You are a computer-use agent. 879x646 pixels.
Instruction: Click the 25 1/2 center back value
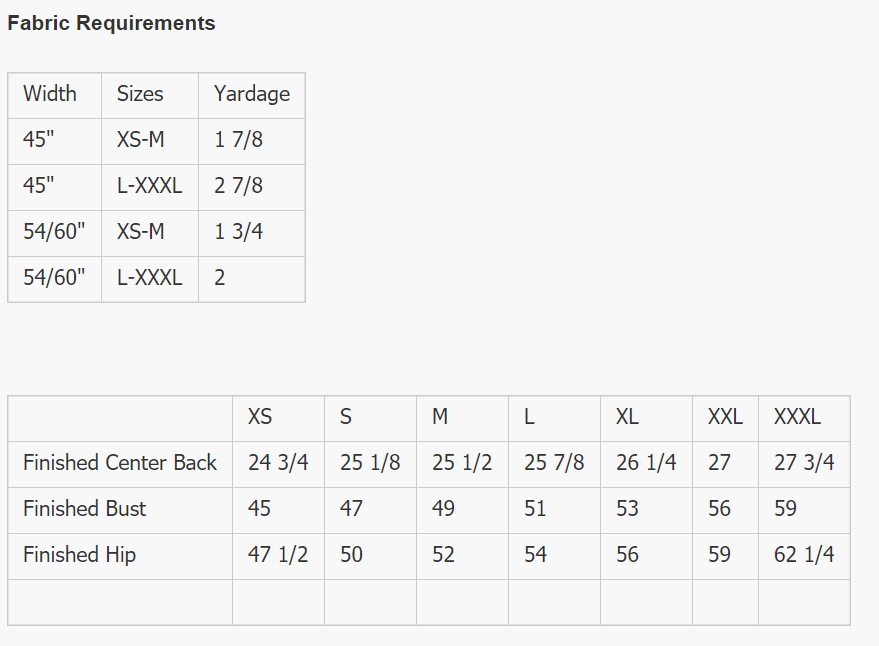(x=462, y=464)
